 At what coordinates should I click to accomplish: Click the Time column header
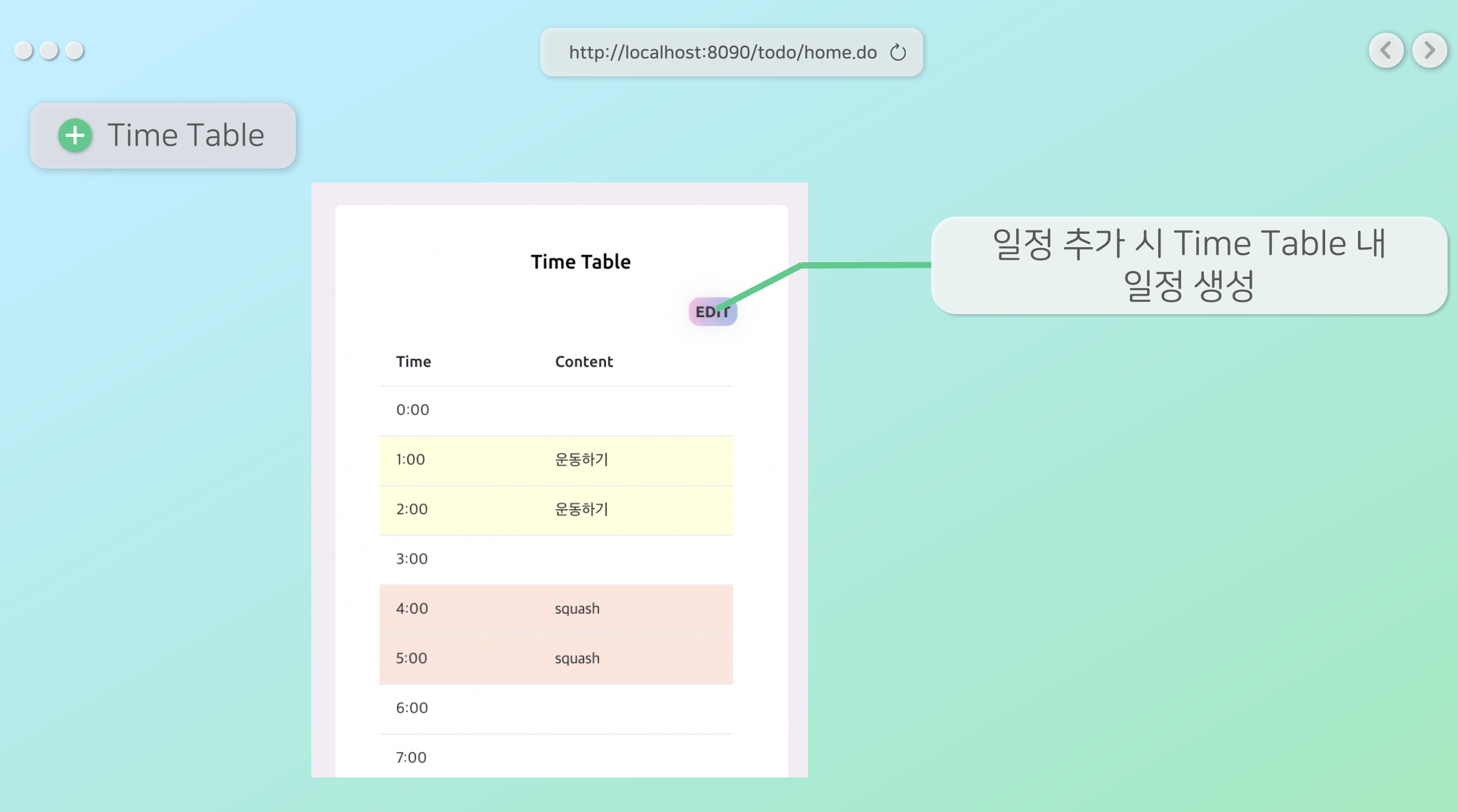point(413,362)
